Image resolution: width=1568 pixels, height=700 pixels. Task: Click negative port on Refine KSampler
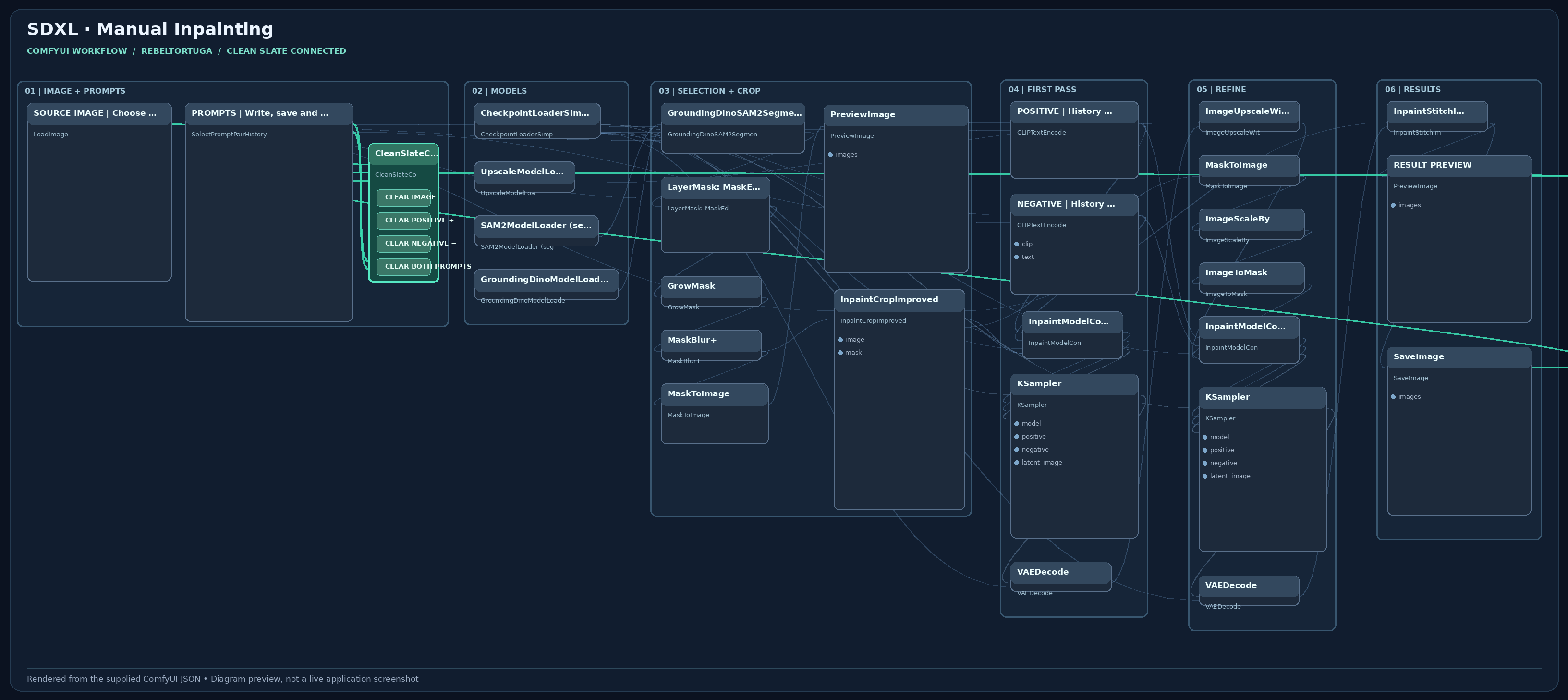click(x=1205, y=463)
